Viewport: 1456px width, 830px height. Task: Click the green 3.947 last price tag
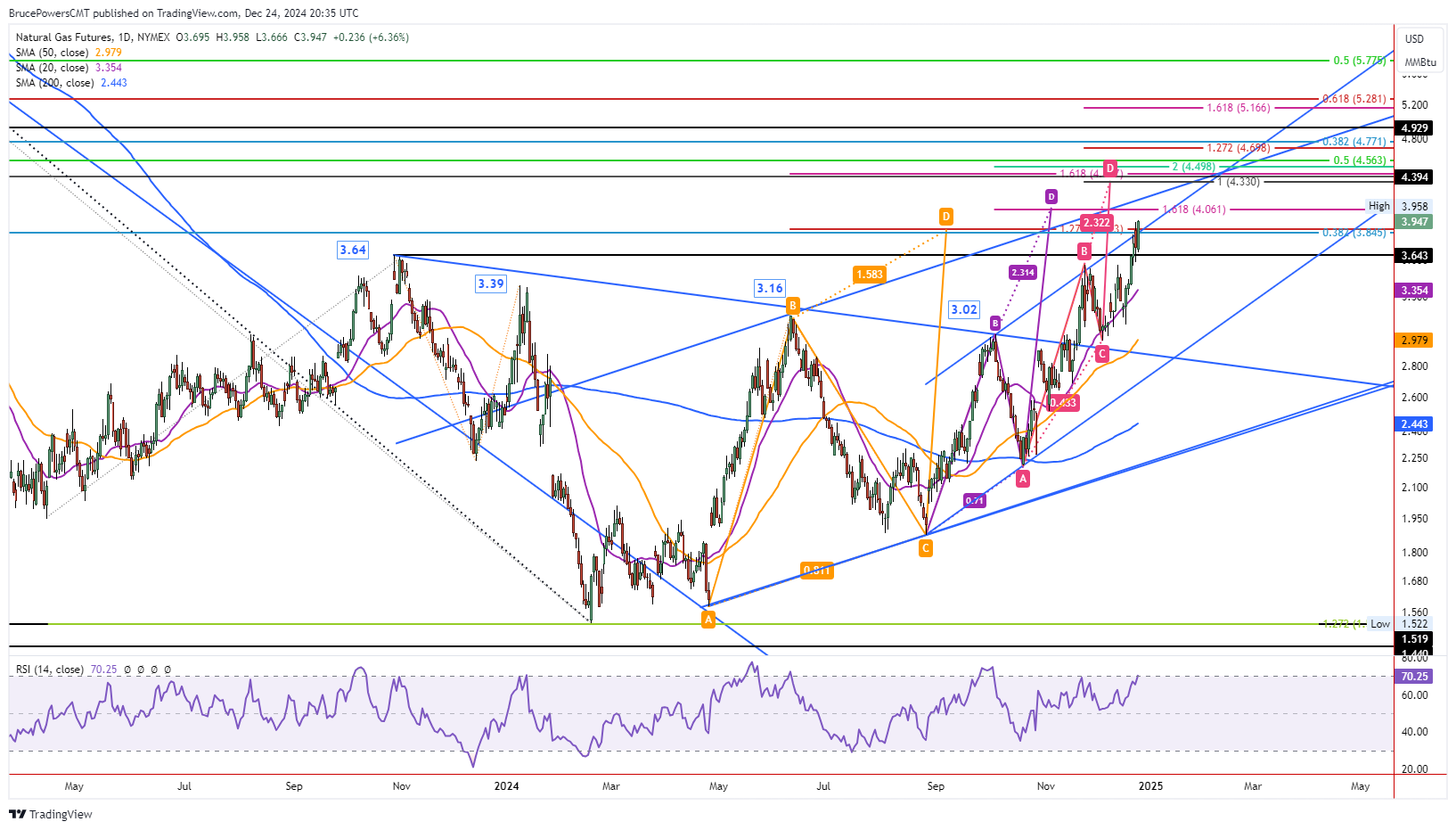(x=1414, y=222)
